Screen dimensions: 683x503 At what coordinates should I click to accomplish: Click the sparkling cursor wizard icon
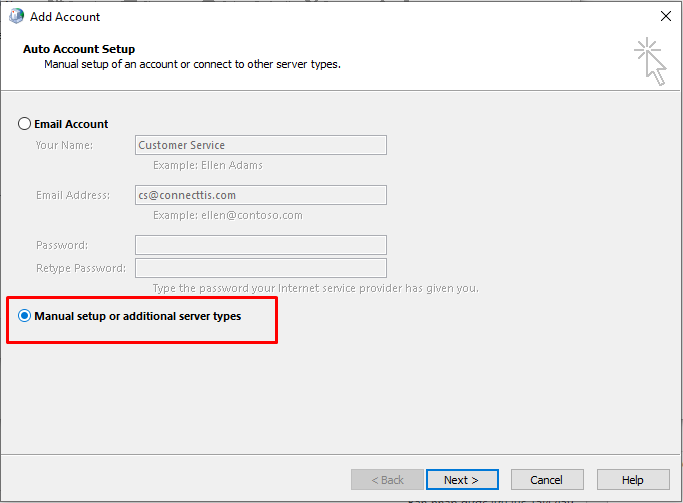click(x=649, y=60)
